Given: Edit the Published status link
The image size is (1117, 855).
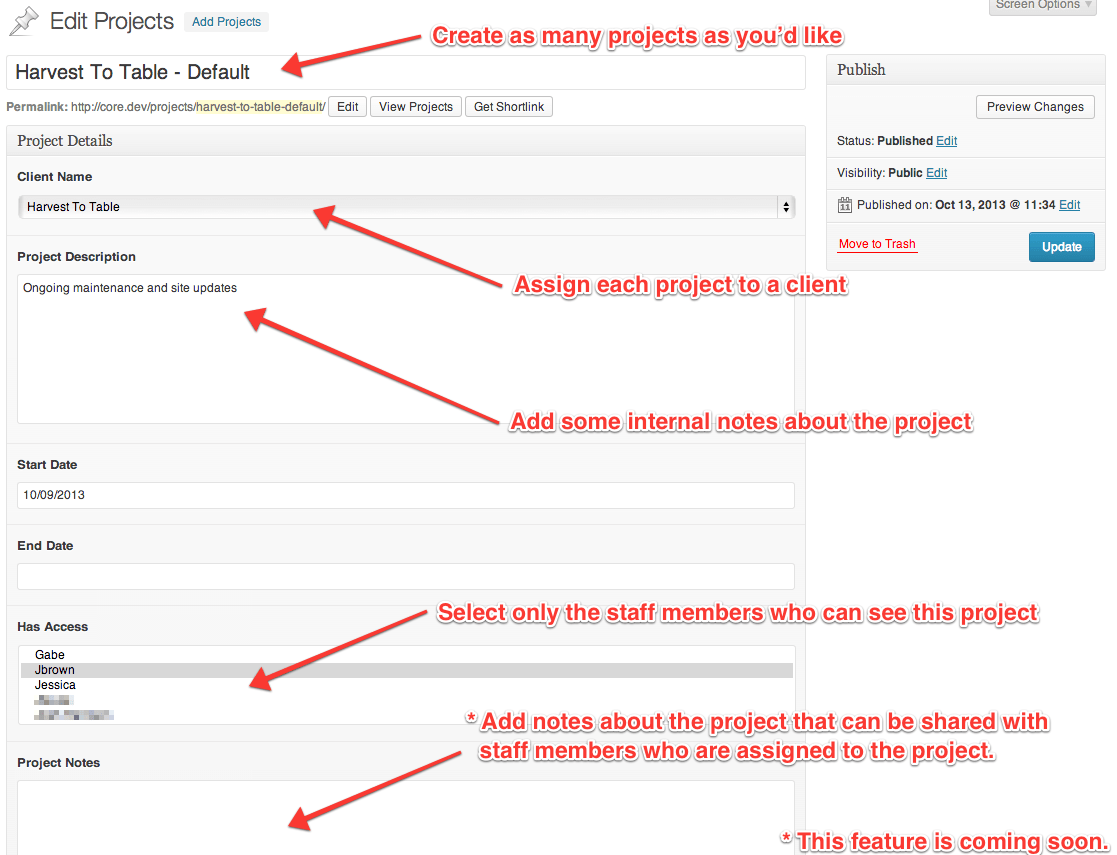Looking at the screenshot, I should pos(946,141).
